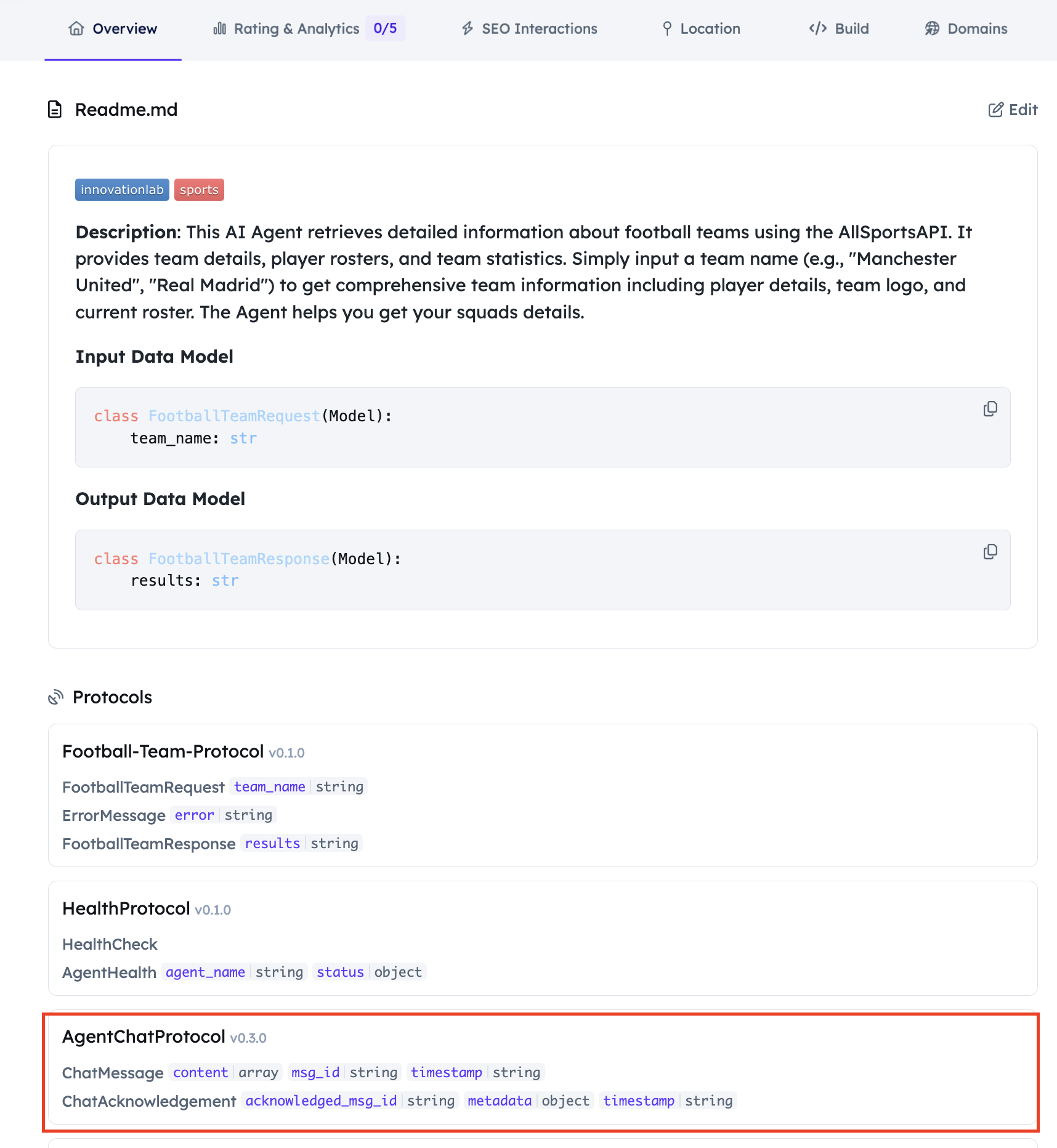Click the Football-Team-Protocol heading

(163, 751)
